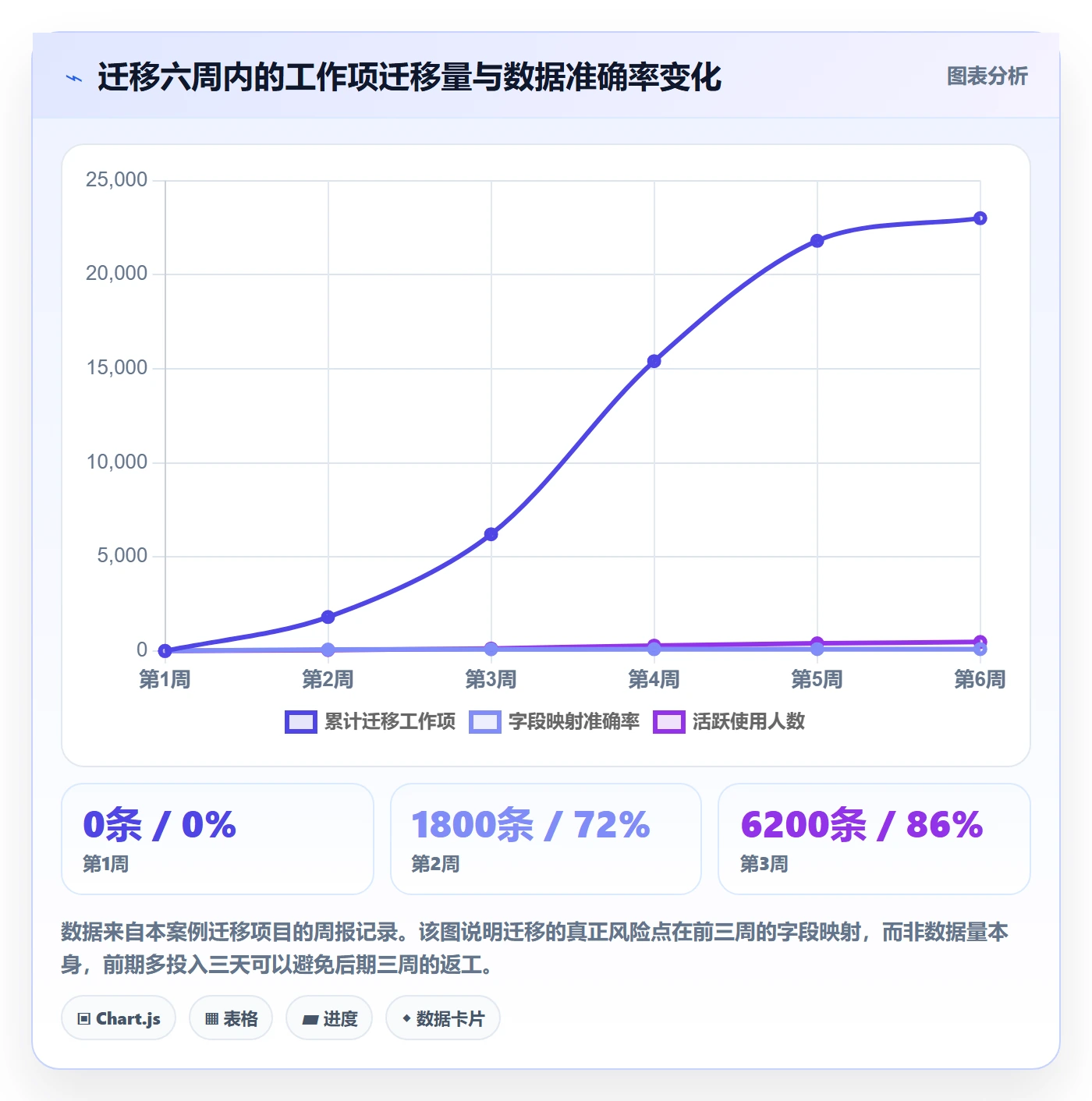Click the chart title 迁移六周内的工作项迁移量与数据准确率变化

click(x=409, y=77)
